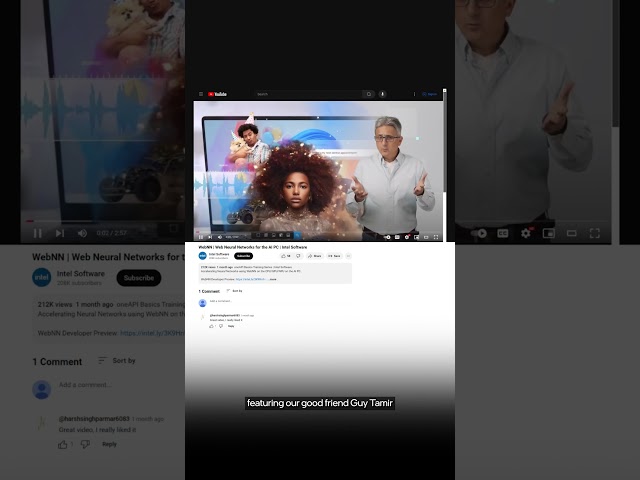Open the three-dot settings menu in the header

click(414, 94)
